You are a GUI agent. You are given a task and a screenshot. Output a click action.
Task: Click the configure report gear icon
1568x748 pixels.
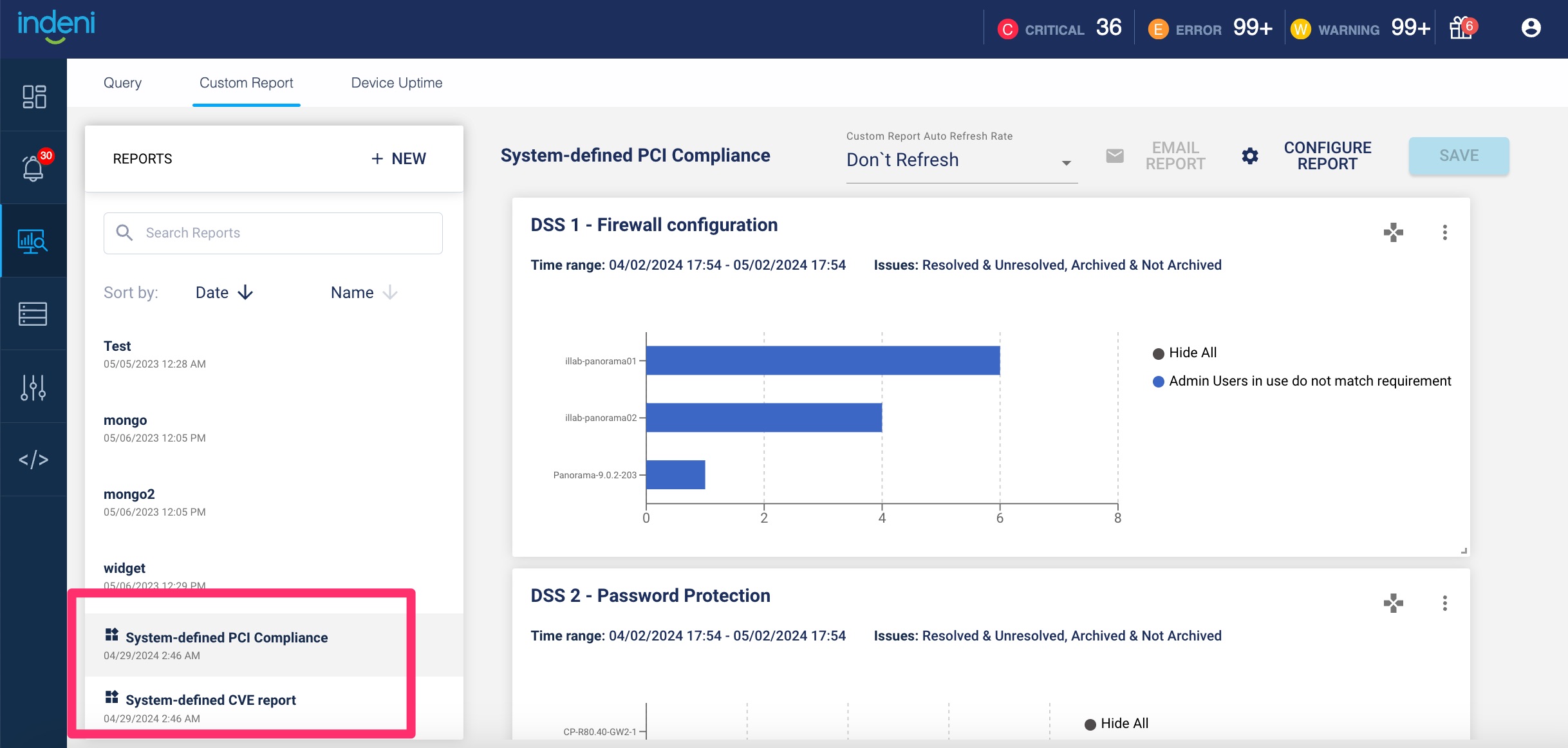coord(1250,156)
